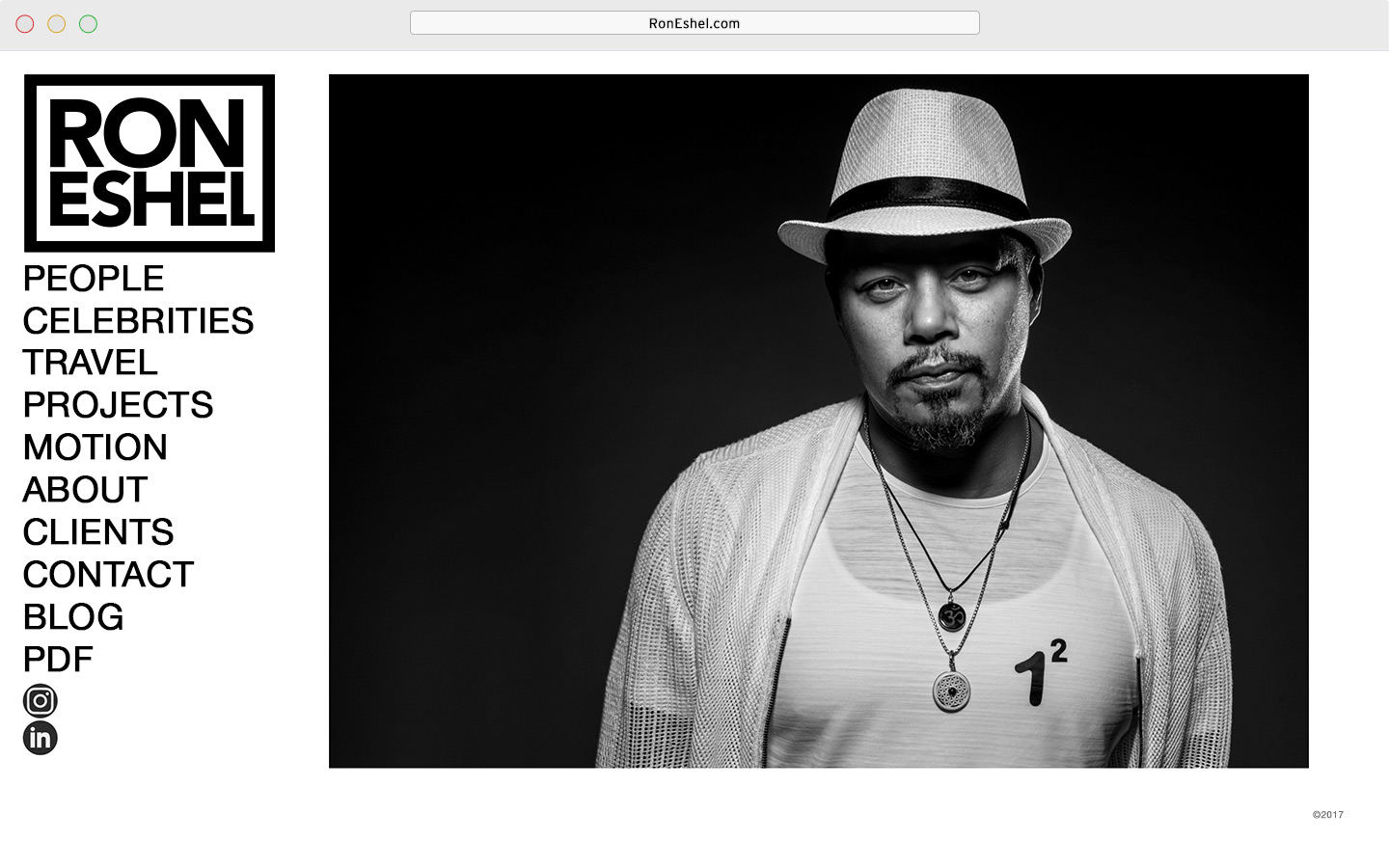This screenshot has height=868, width=1389.
Task: Click the red close window button
Action: pyautogui.click(x=25, y=23)
